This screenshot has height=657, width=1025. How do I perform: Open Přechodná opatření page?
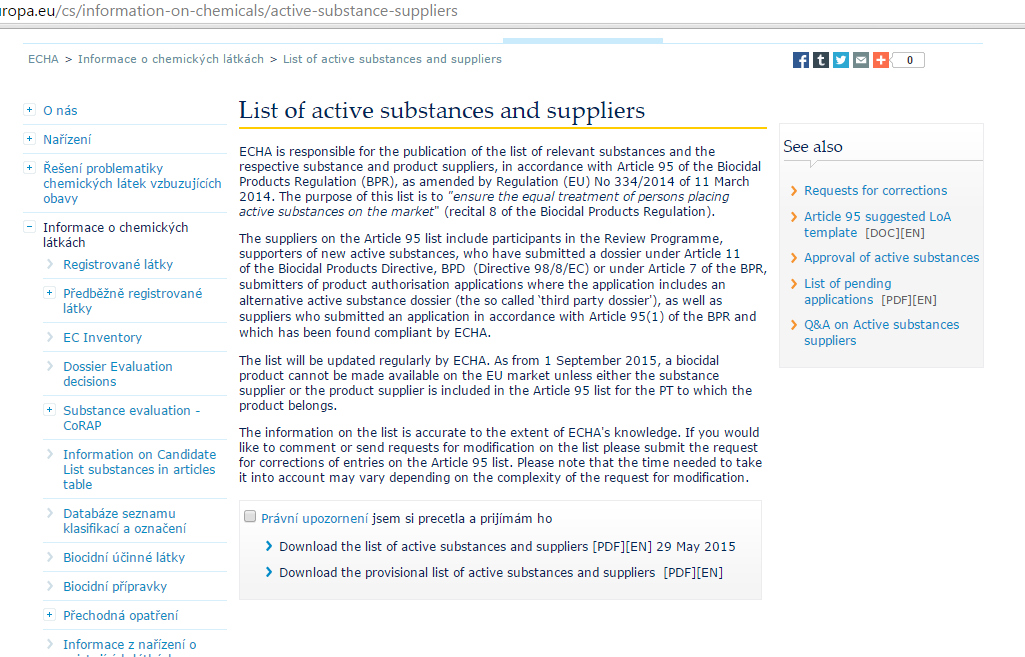121,616
